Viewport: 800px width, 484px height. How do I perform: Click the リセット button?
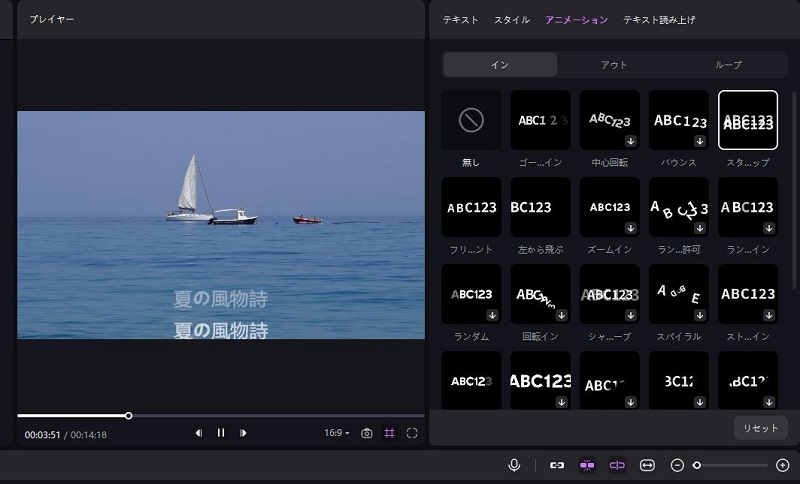(760, 427)
